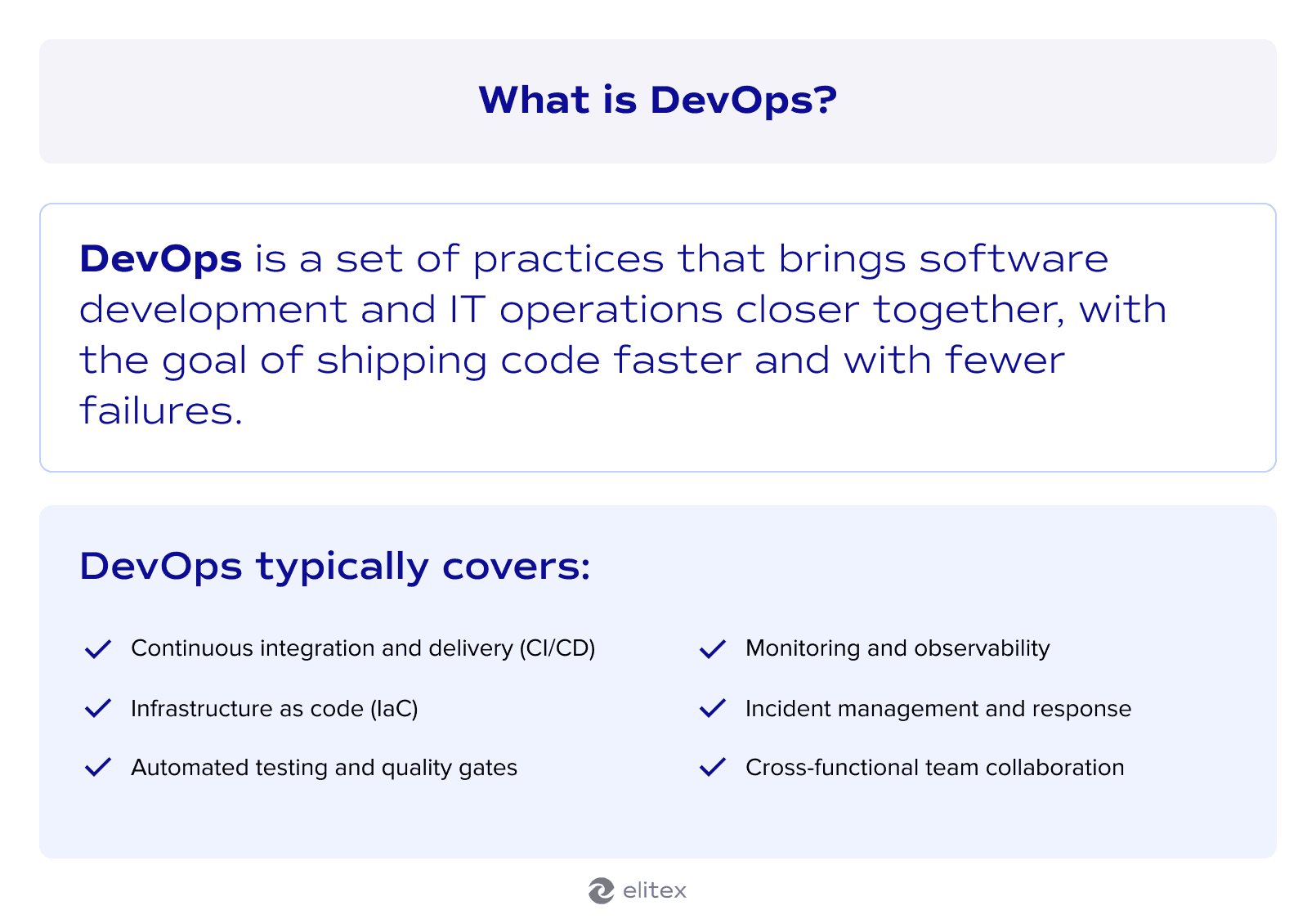Click the checkmark beside Automated testing and quality gates
This screenshot has width=1316, height=919.
pyautogui.click(x=98, y=767)
